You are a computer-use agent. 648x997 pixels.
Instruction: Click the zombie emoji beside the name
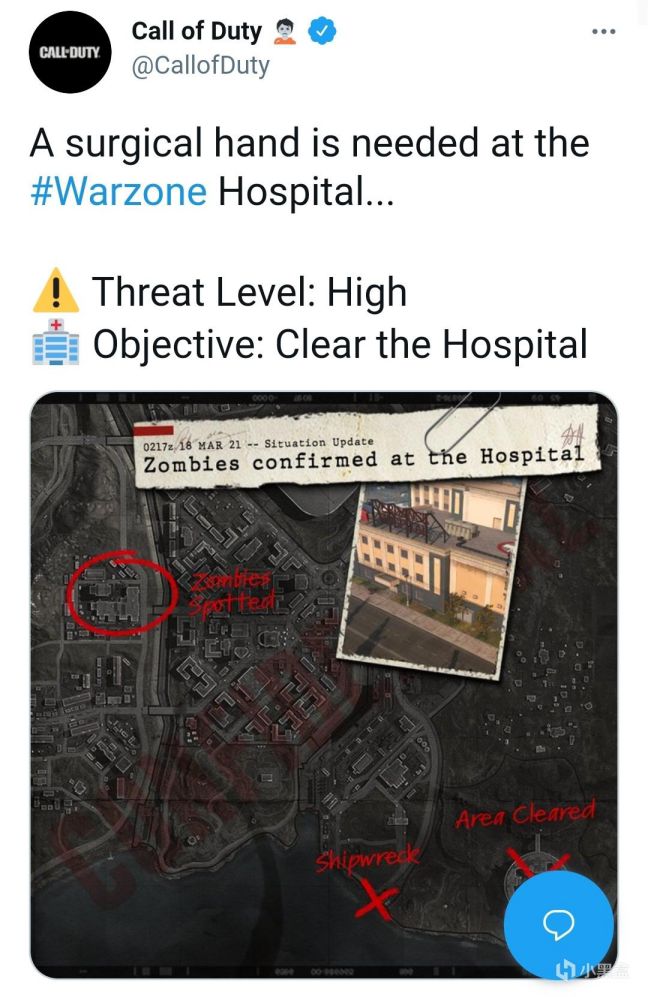pos(285,31)
